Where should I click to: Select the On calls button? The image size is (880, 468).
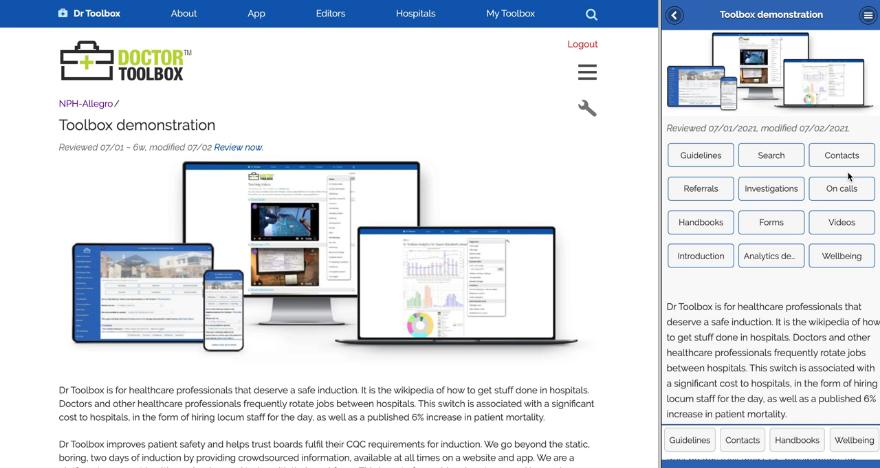click(841, 188)
